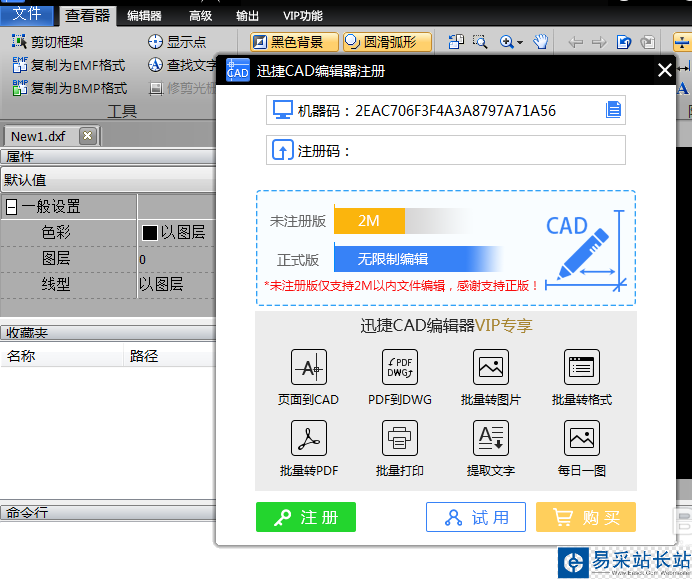Select the 剪切框架 tool

click(x=47, y=42)
